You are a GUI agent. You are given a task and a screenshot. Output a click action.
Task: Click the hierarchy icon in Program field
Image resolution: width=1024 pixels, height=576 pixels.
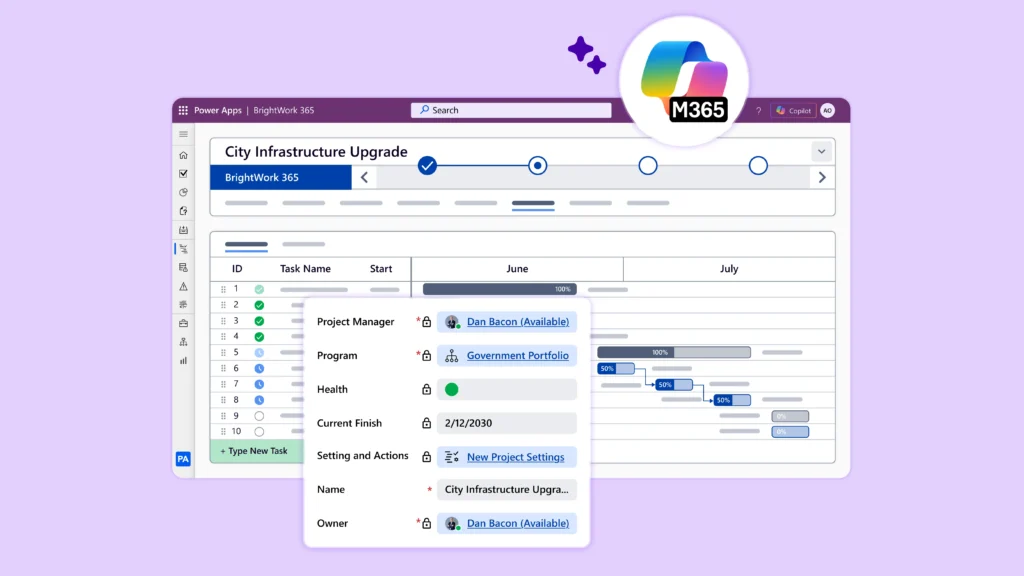[x=451, y=356]
